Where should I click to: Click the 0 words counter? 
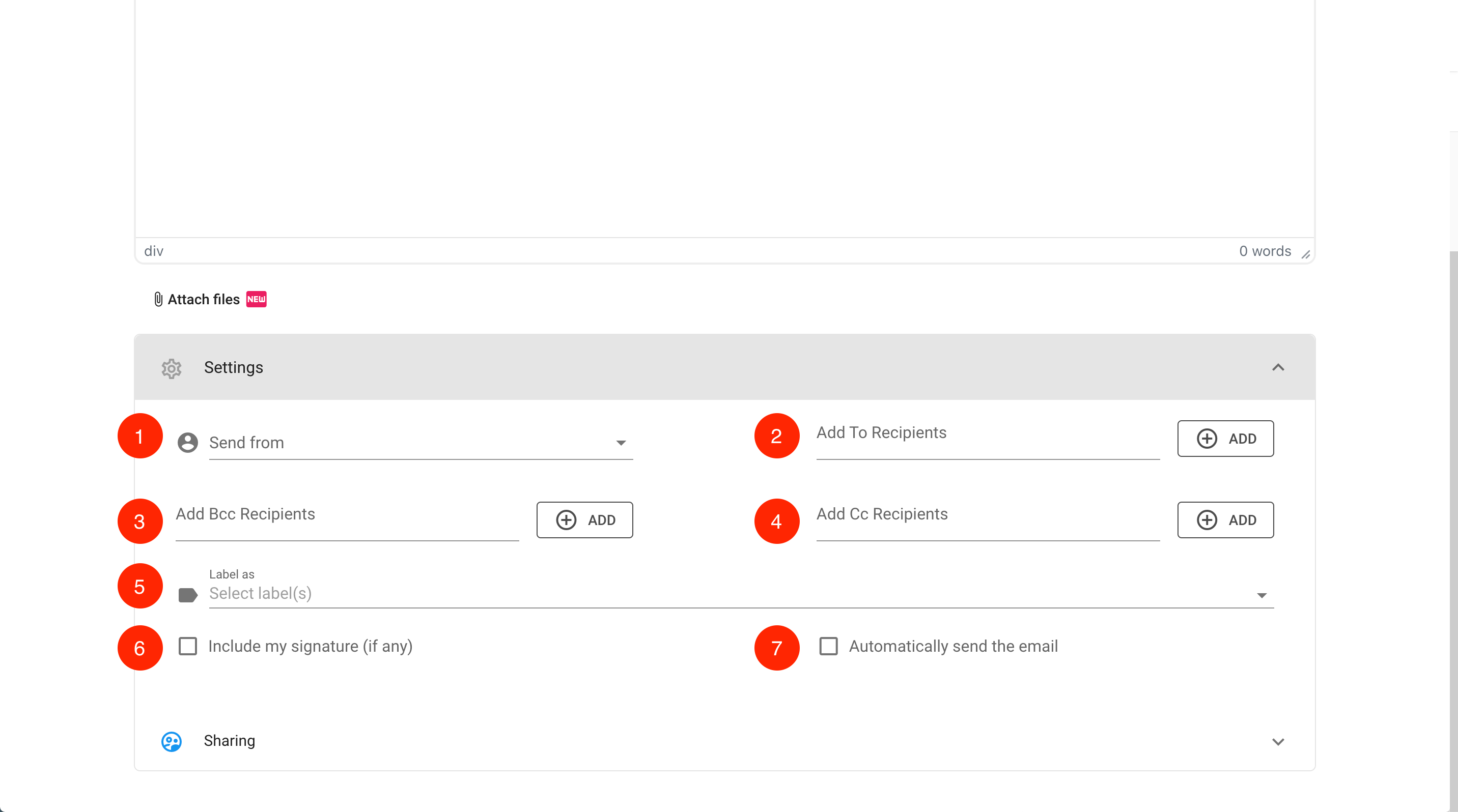click(1265, 251)
